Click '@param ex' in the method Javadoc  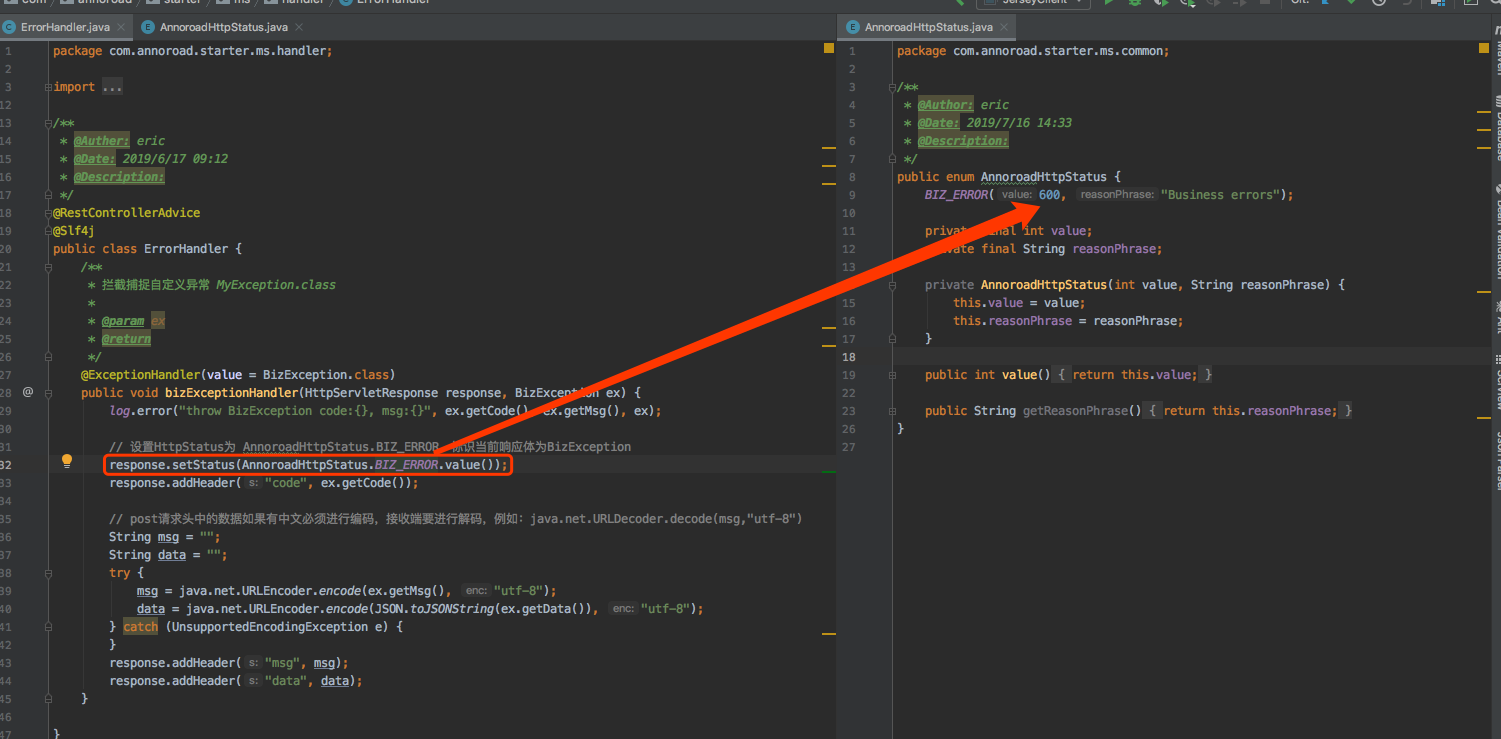pyautogui.click(x=133, y=321)
